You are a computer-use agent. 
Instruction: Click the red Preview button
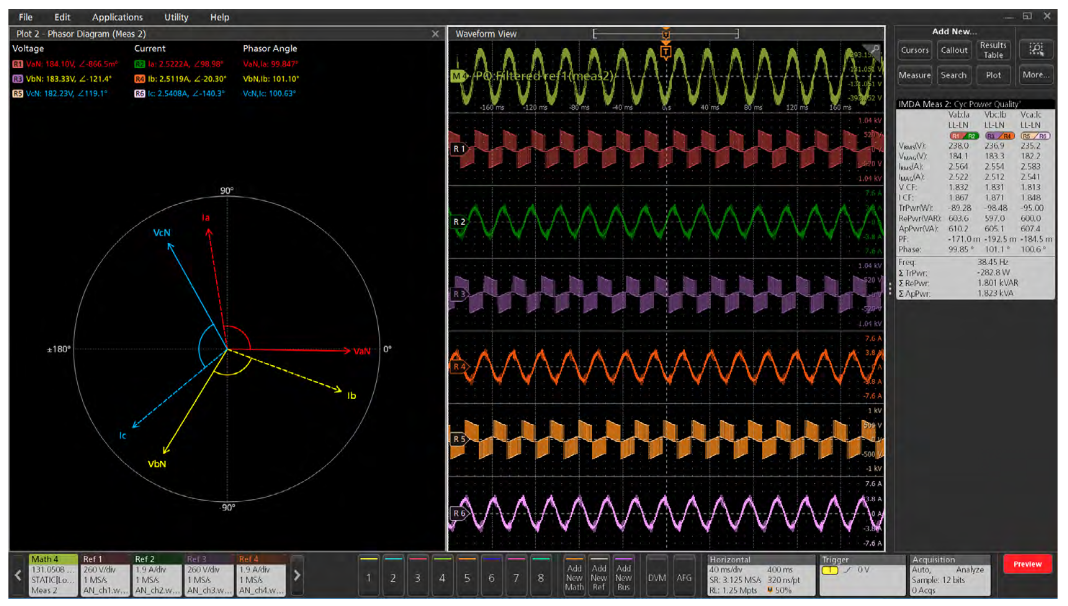pos(1027,564)
